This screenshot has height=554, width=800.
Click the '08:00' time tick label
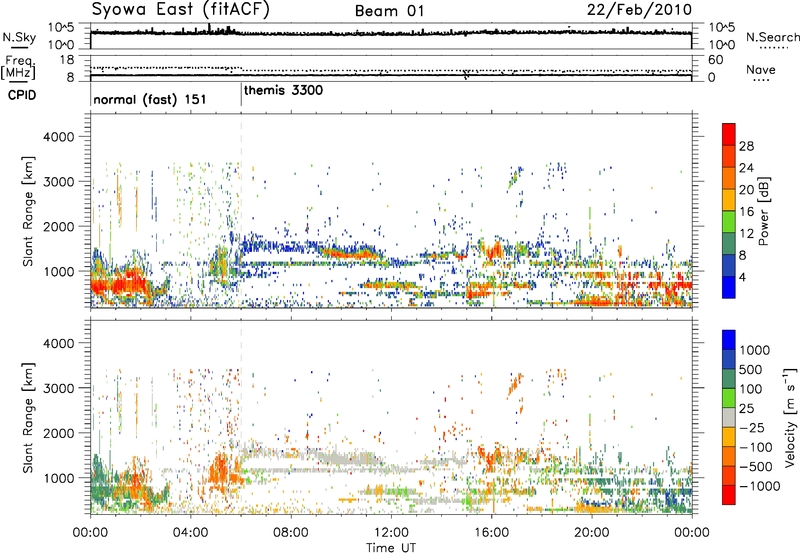[291, 533]
